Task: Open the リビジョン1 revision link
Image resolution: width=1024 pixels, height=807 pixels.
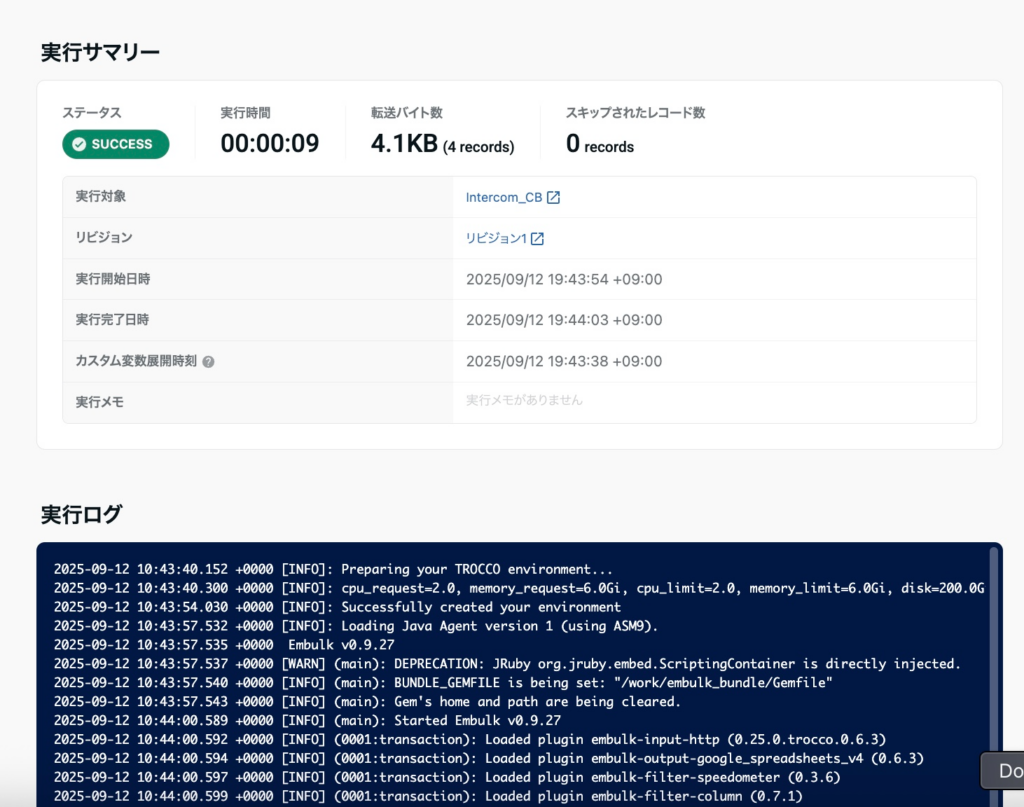Action: [x=496, y=239]
